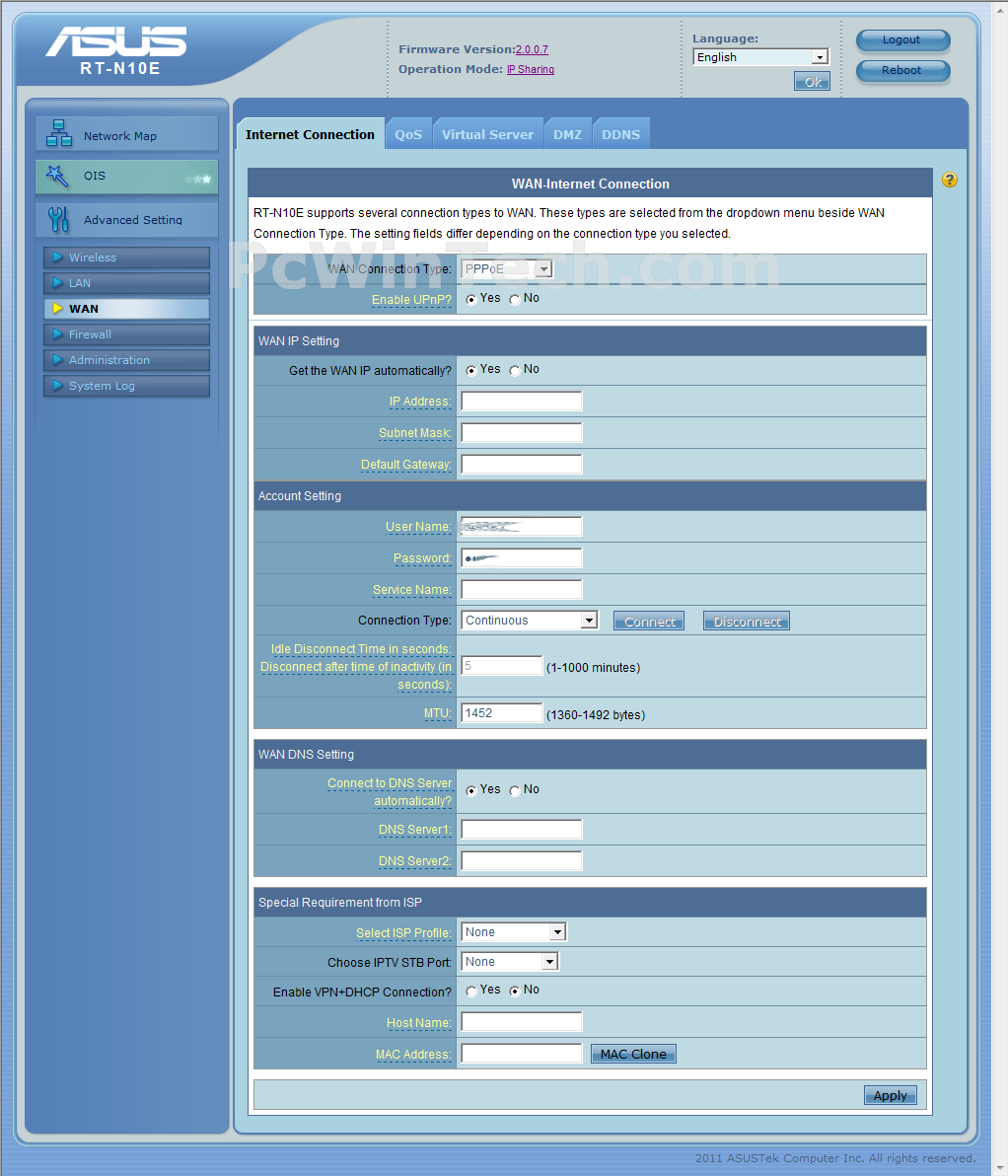Click the Select ISP Profile label link
This screenshot has width=1008, height=1176.
(403, 933)
